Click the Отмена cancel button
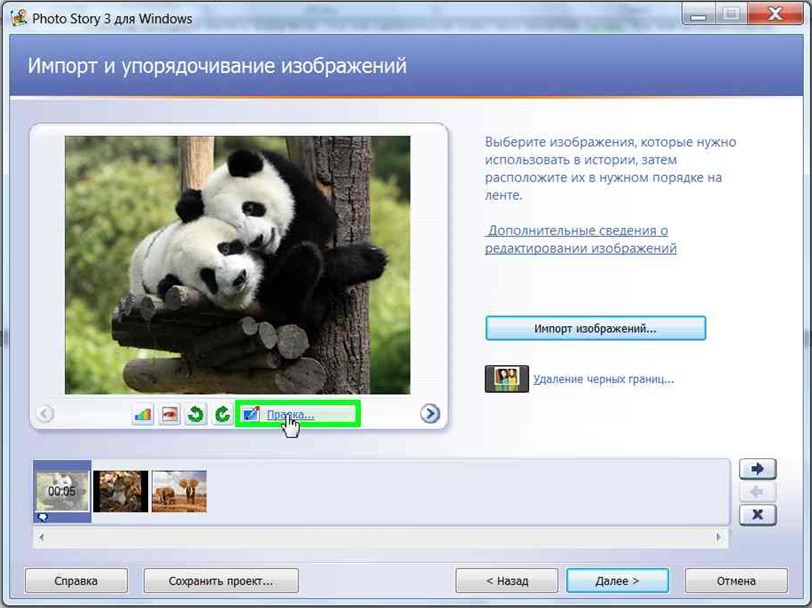 pyautogui.click(x=736, y=581)
